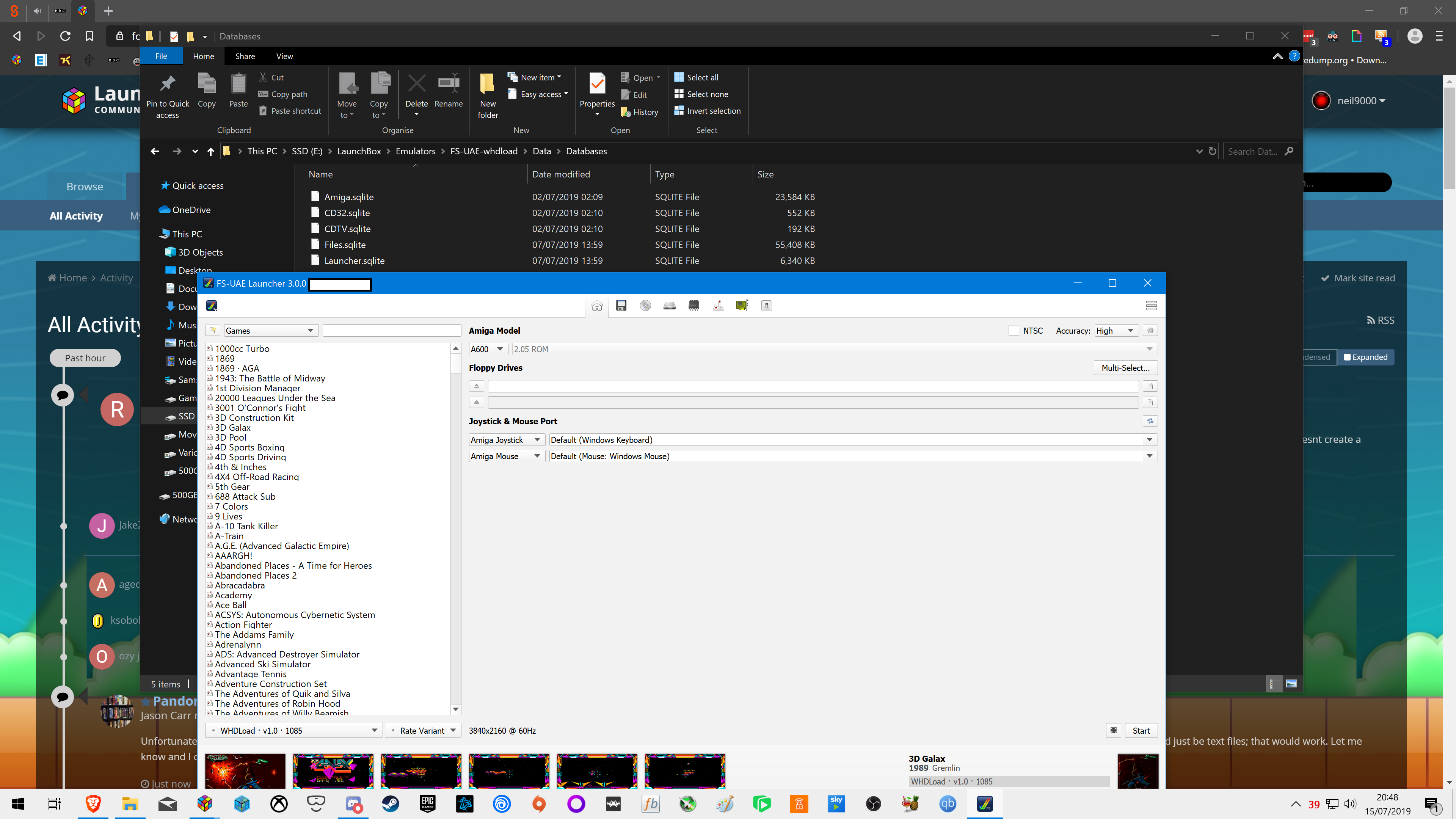
Task: Pin to Quick access in Explorer
Action: coord(167,96)
